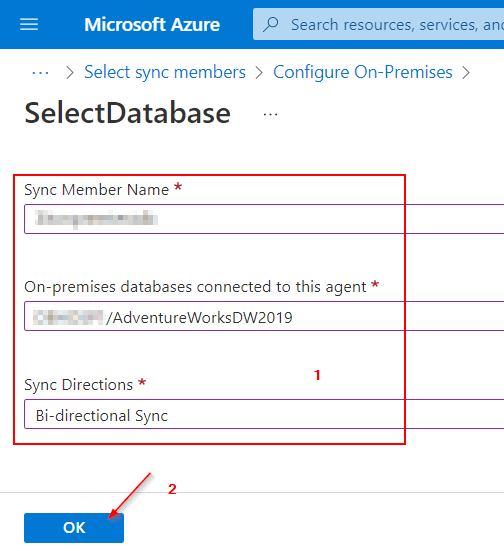
Task: Click the SelectDatabase page heading
Action: point(128,113)
